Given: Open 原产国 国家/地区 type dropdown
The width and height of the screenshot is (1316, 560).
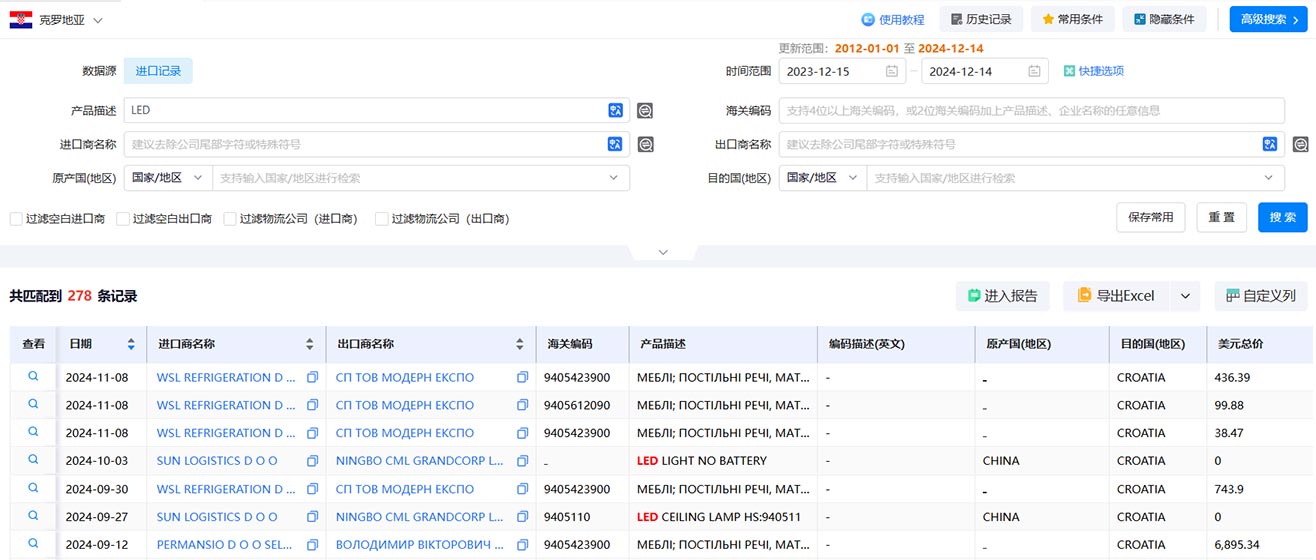Looking at the screenshot, I should (168, 178).
